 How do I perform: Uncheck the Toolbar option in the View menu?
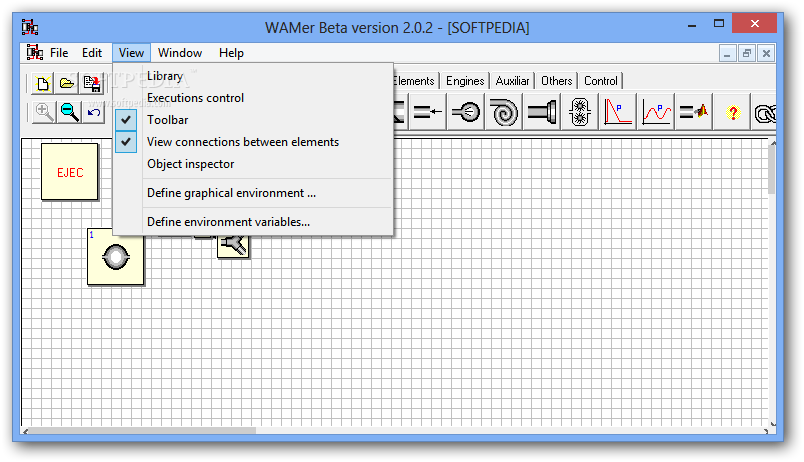coord(253,119)
